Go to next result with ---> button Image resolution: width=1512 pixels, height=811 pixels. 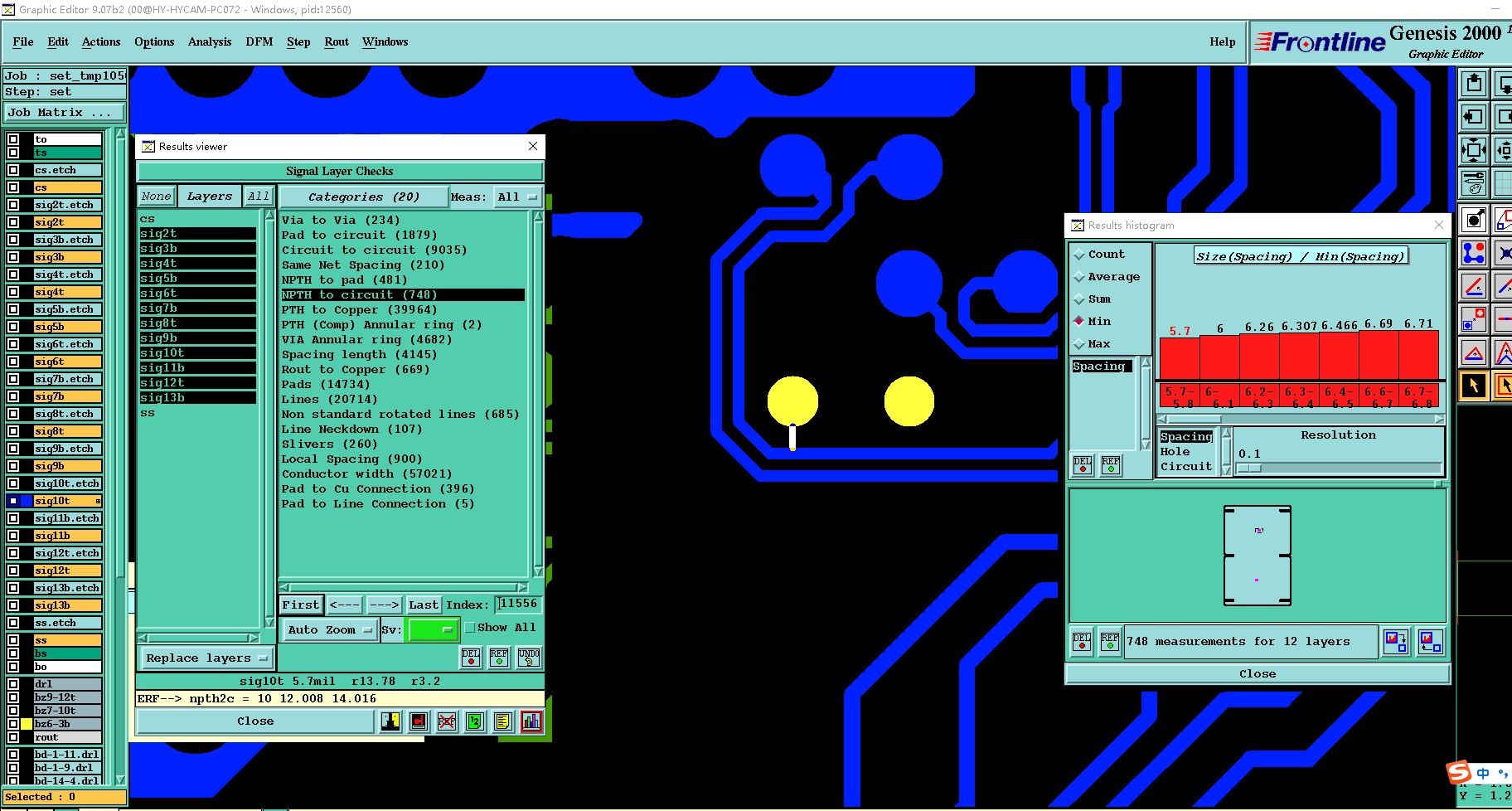coord(384,605)
